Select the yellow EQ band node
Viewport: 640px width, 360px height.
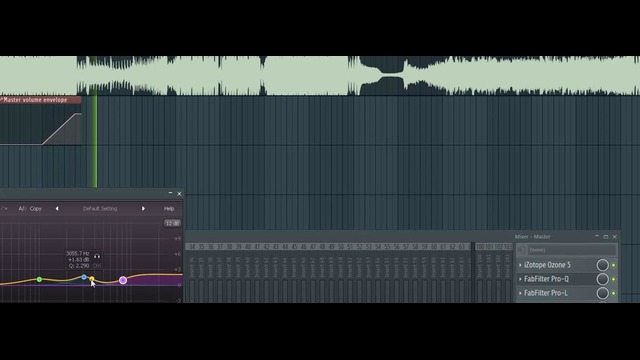coord(92,279)
